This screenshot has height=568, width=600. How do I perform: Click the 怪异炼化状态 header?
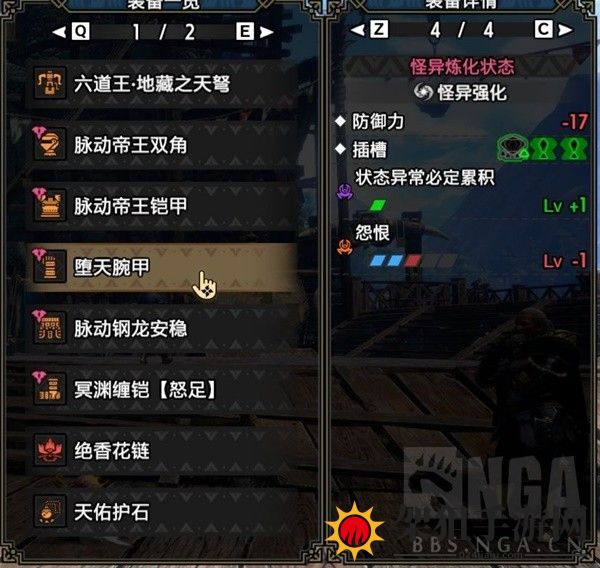pyautogui.click(x=463, y=67)
